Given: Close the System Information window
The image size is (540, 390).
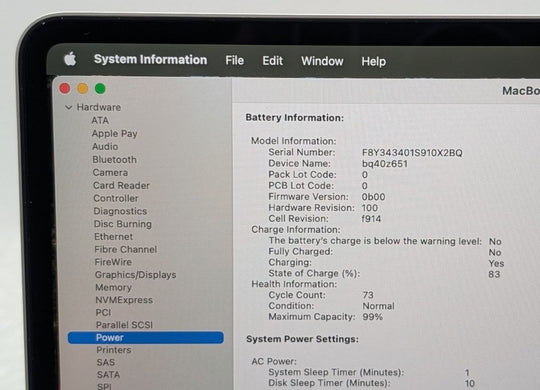Looking at the screenshot, I should pyautogui.click(x=65, y=89).
